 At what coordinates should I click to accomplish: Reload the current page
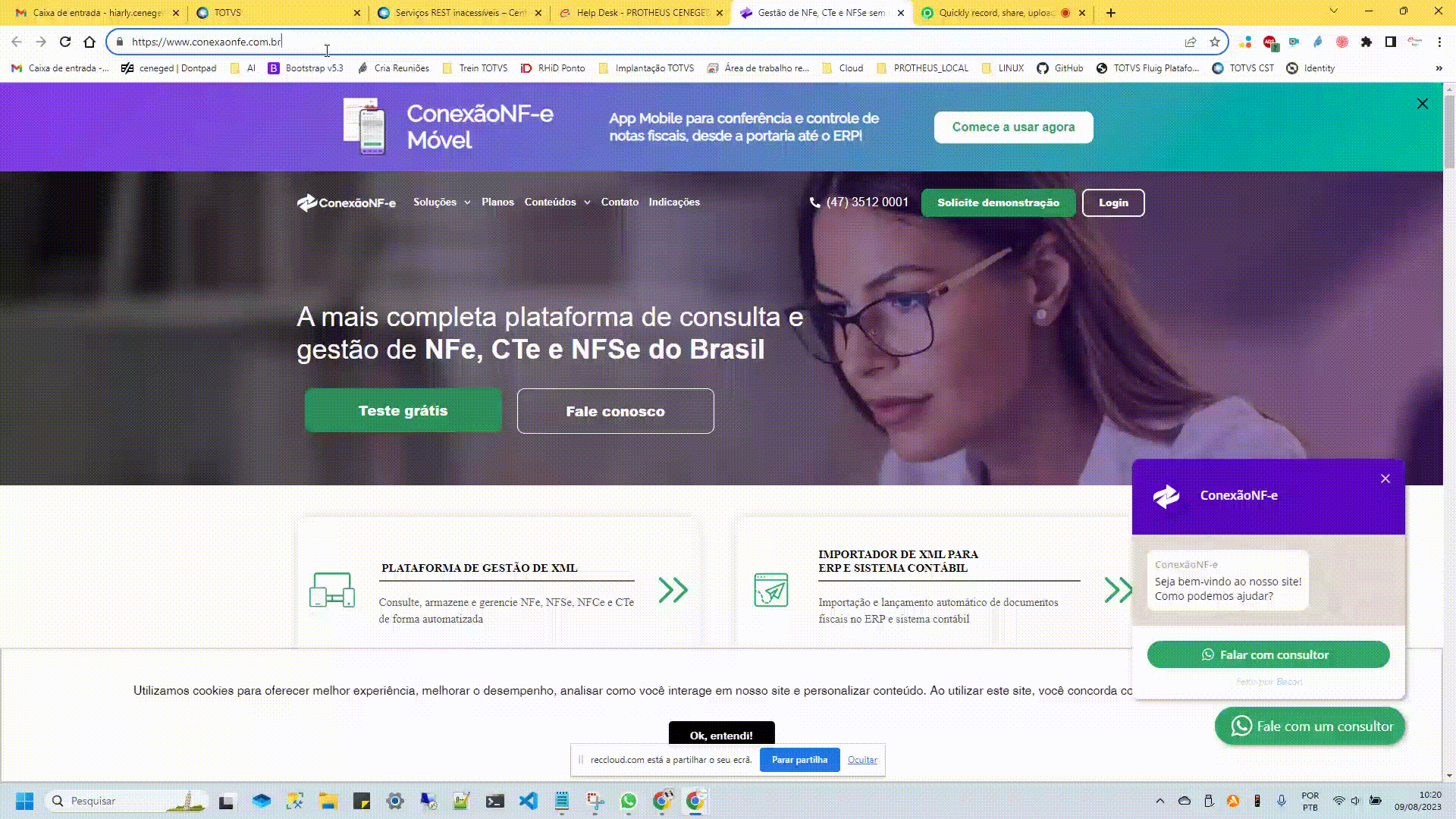click(x=65, y=42)
